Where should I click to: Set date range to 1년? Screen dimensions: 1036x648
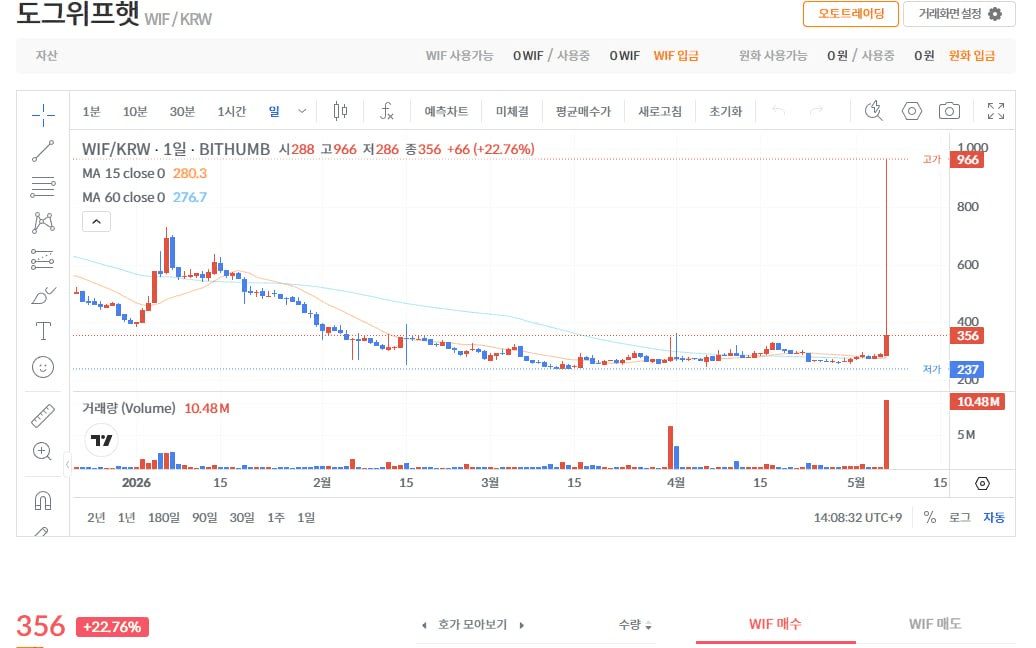click(x=126, y=517)
